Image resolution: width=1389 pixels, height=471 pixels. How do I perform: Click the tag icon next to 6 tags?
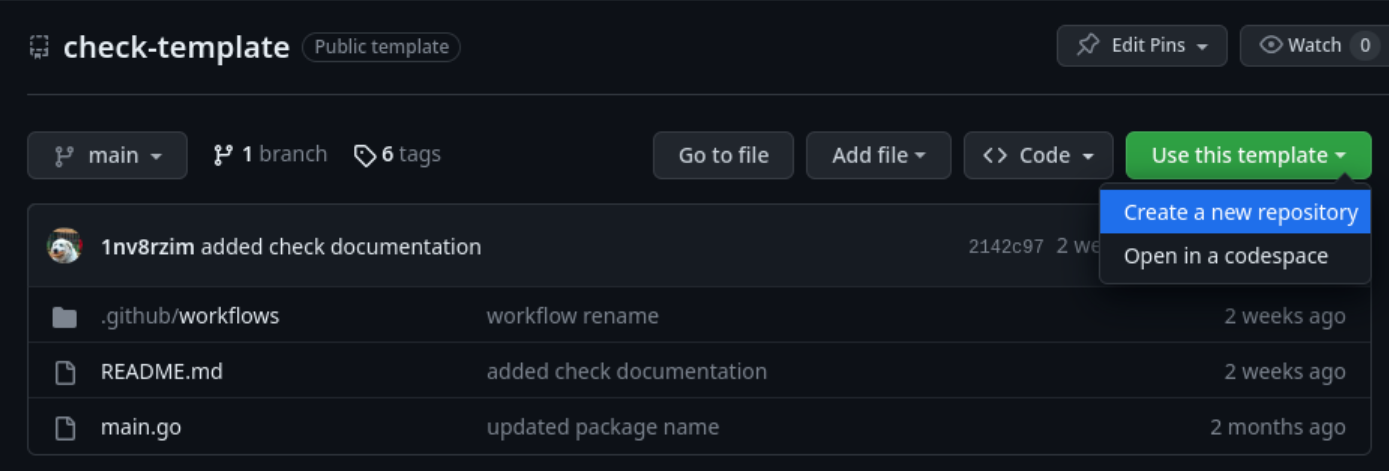[365, 155]
